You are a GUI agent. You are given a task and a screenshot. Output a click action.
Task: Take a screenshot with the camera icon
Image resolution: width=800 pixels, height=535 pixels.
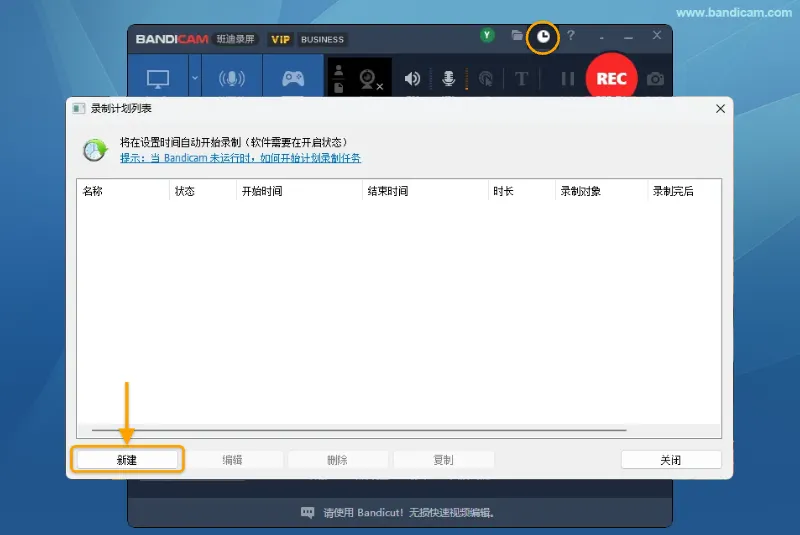[655, 79]
